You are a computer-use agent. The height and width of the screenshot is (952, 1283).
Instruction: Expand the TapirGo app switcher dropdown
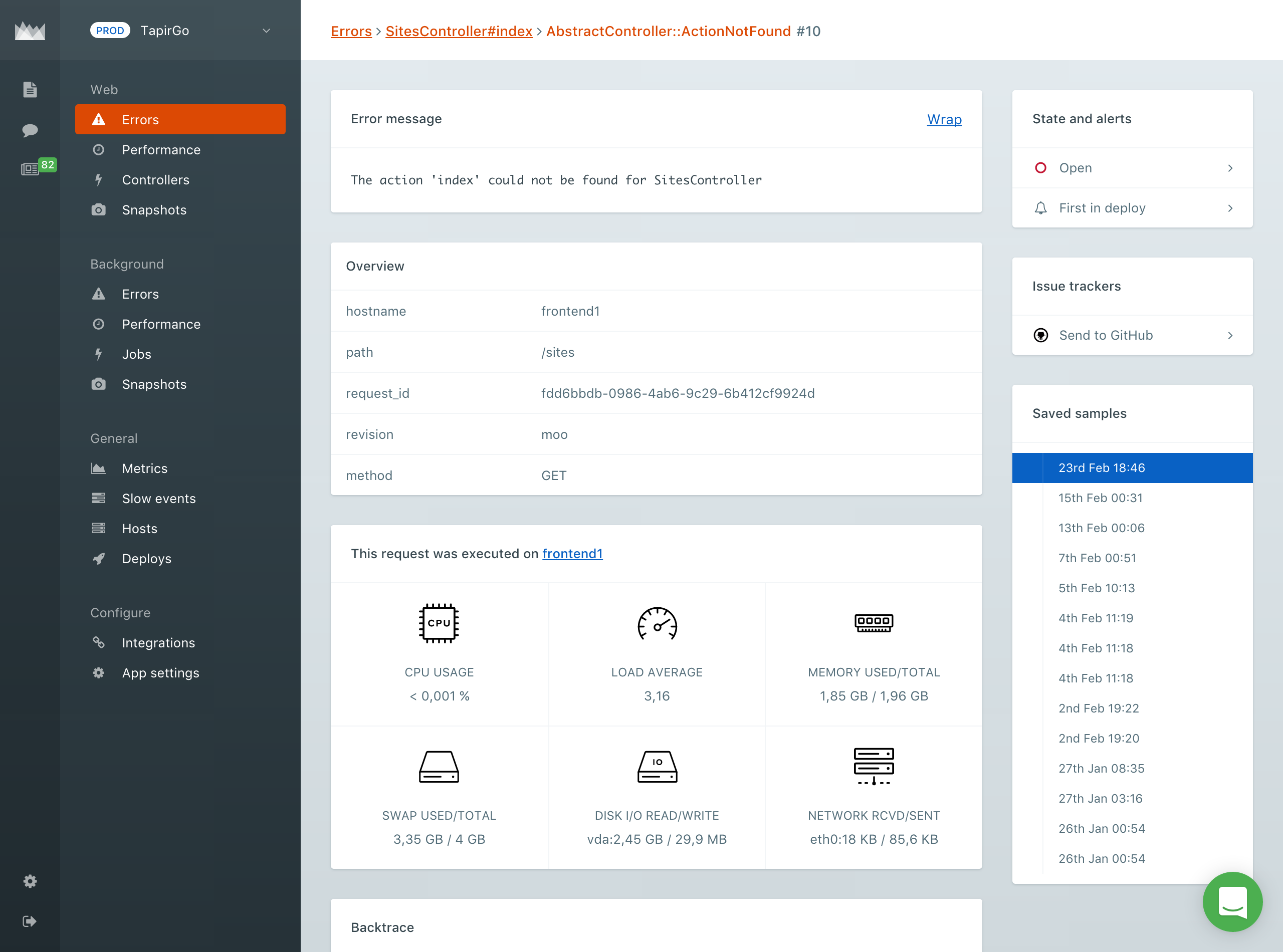pos(266,31)
